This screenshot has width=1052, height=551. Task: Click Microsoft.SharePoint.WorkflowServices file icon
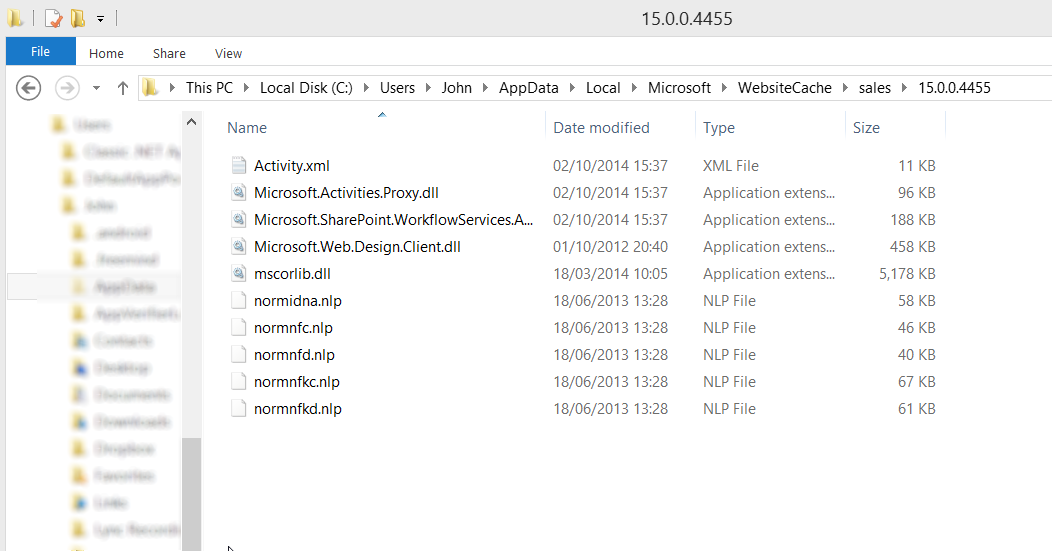239,219
